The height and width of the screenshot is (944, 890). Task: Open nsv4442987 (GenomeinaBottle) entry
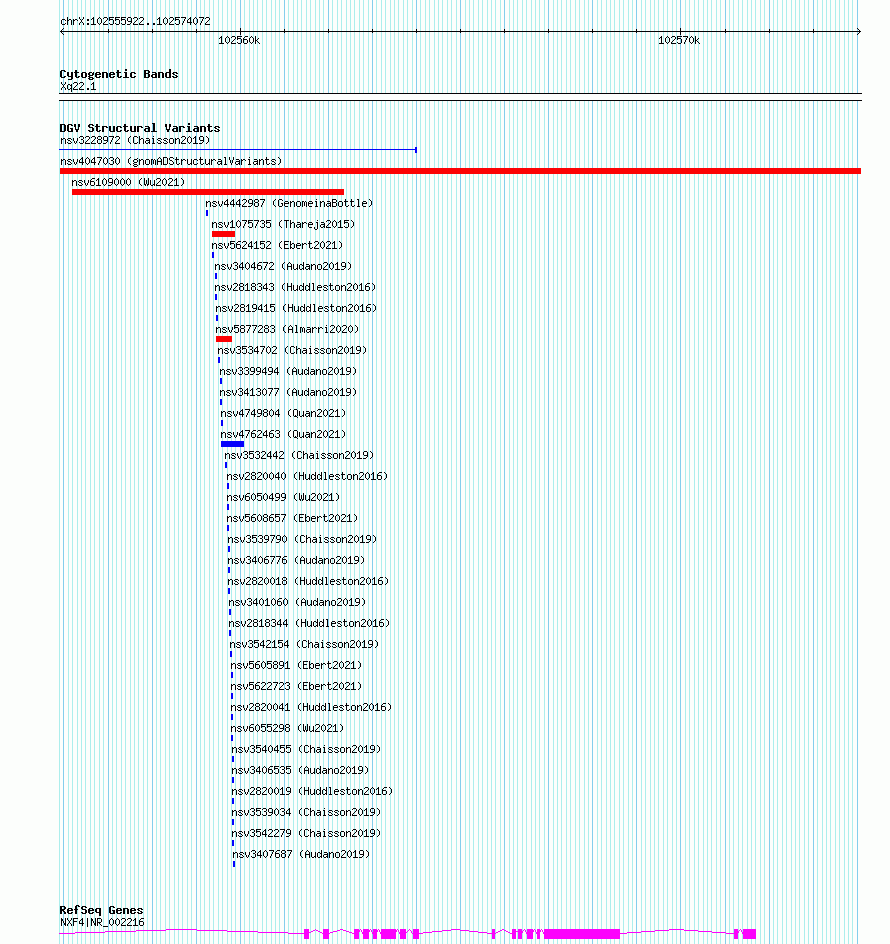[x=289, y=203]
